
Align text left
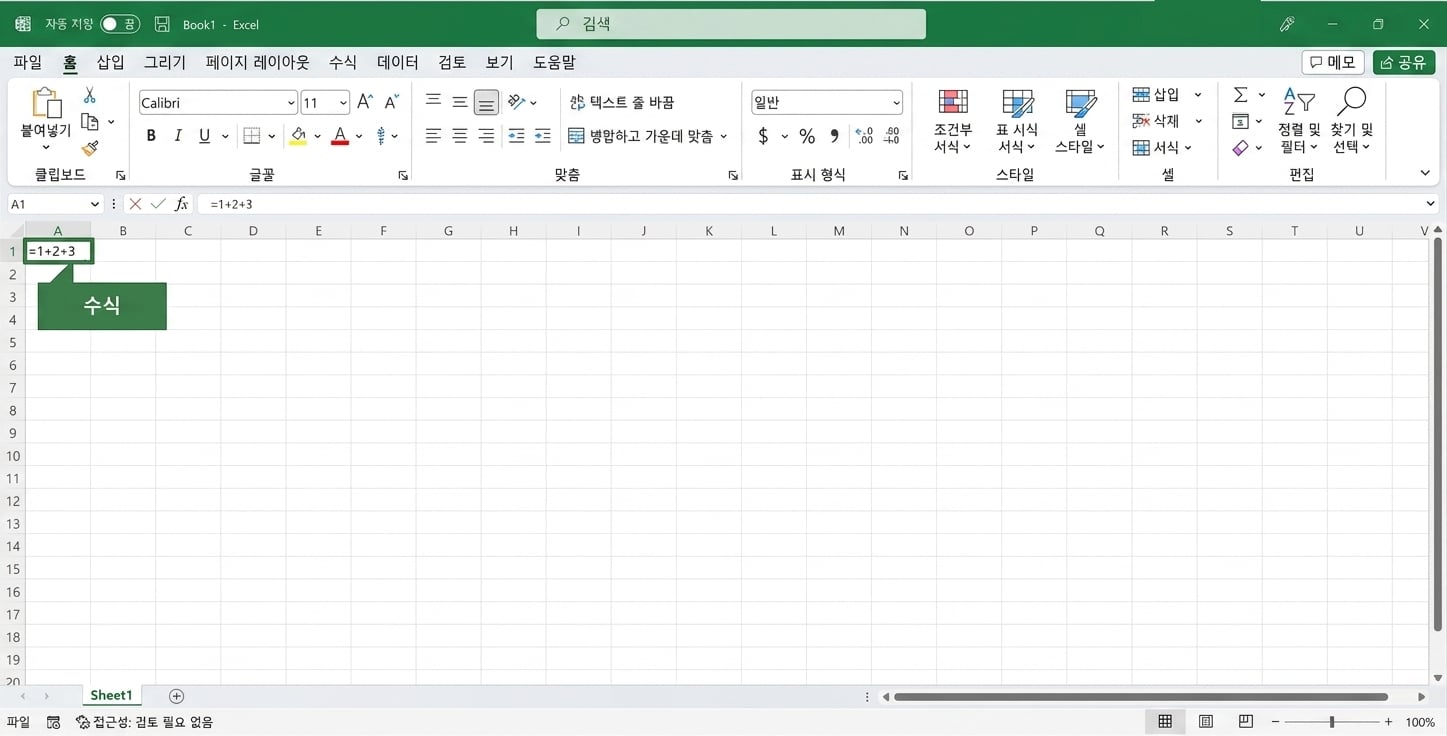[433, 136]
